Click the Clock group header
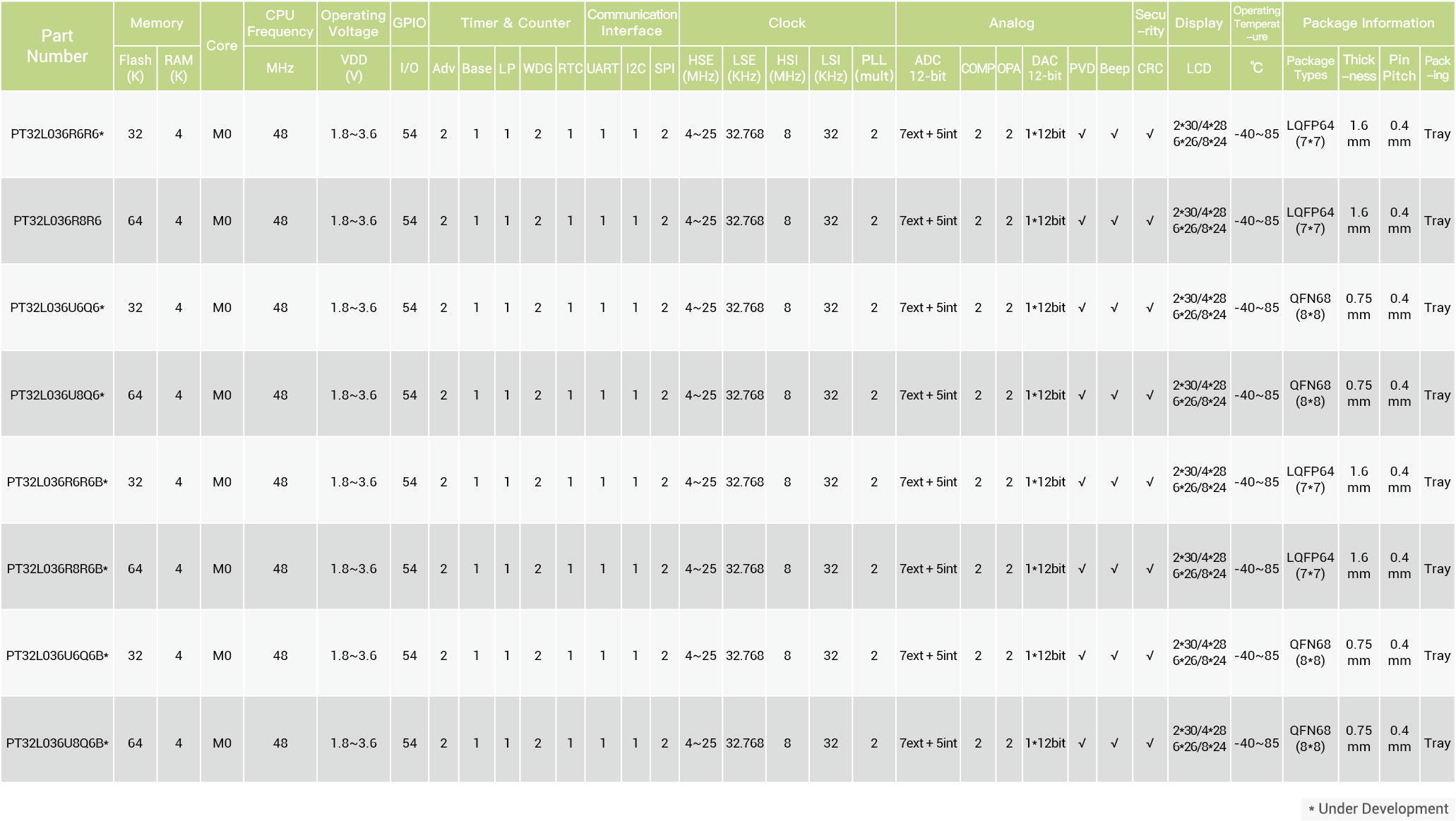 click(x=787, y=23)
